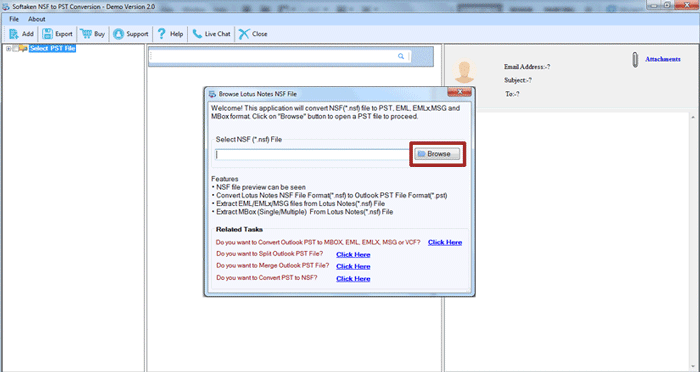Screen dimensions: 700x372
Task: Click the paperclip attachments icon
Action: [635, 60]
